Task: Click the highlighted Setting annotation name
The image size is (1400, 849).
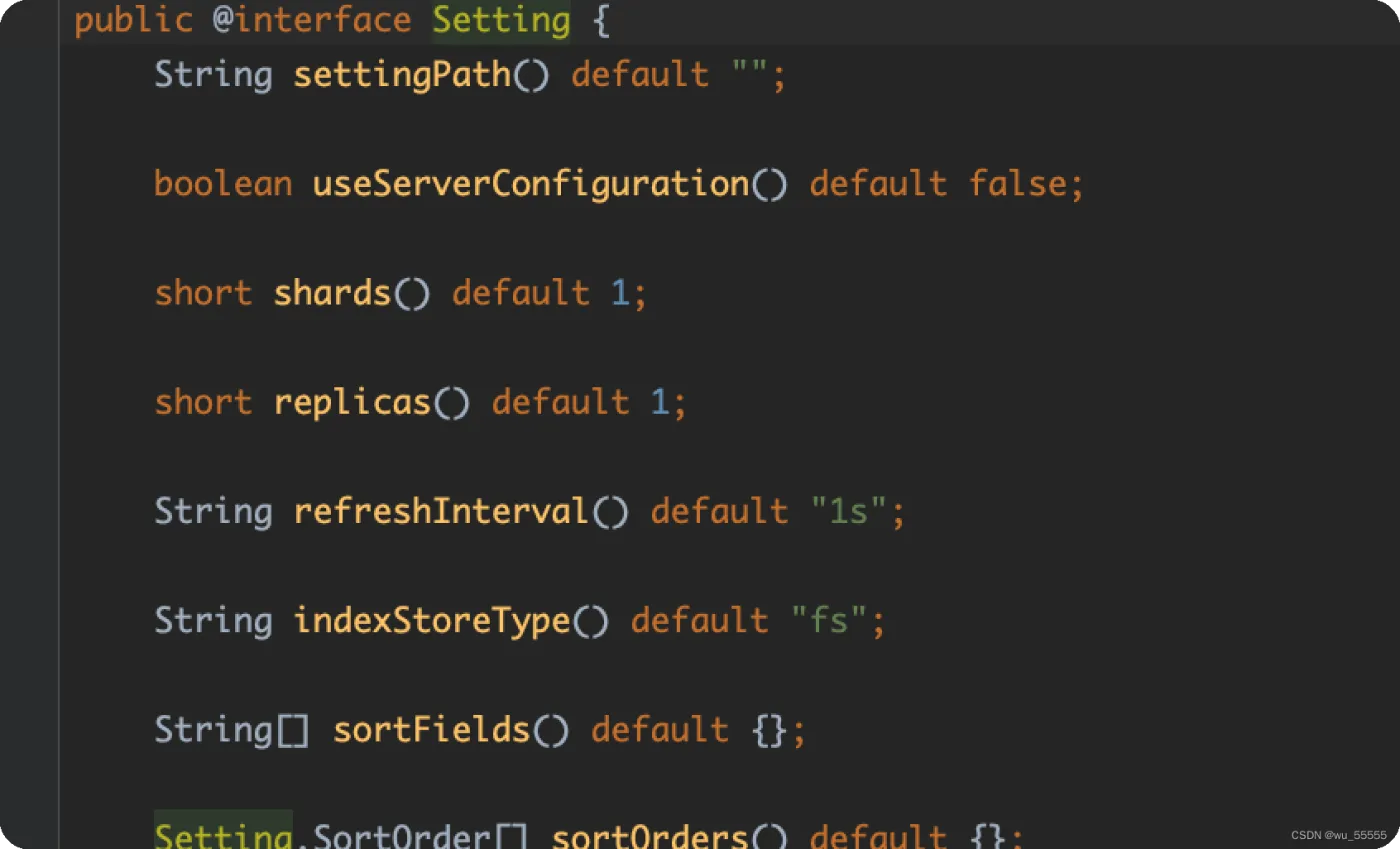Action: point(501,21)
